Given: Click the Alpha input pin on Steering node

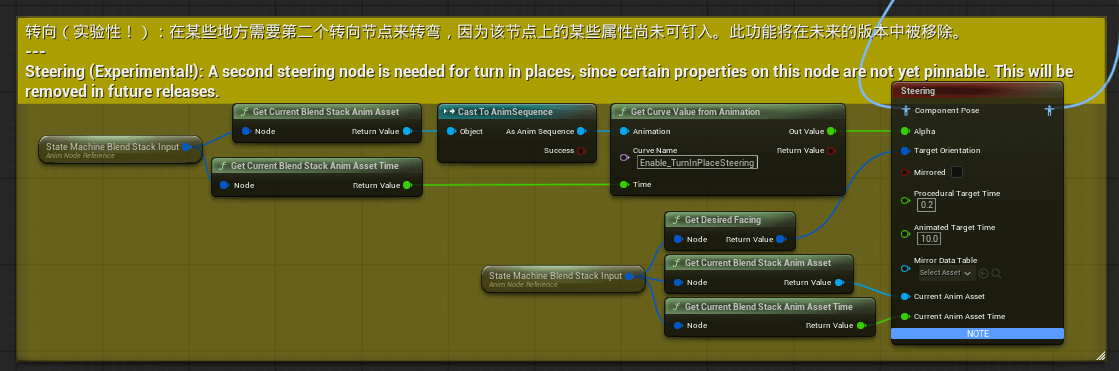Looking at the screenshot, I should pos(906,131).
